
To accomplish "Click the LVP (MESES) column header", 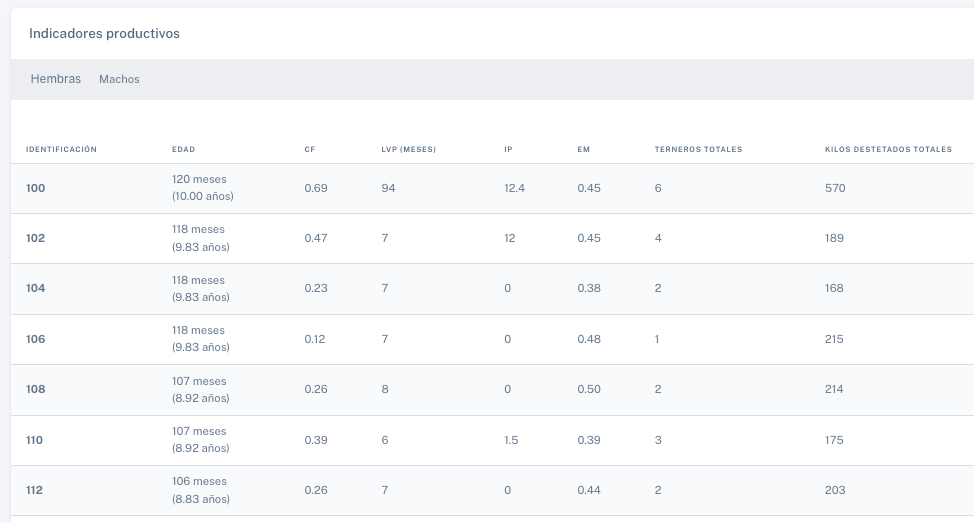I will click(x=409, y=149).
